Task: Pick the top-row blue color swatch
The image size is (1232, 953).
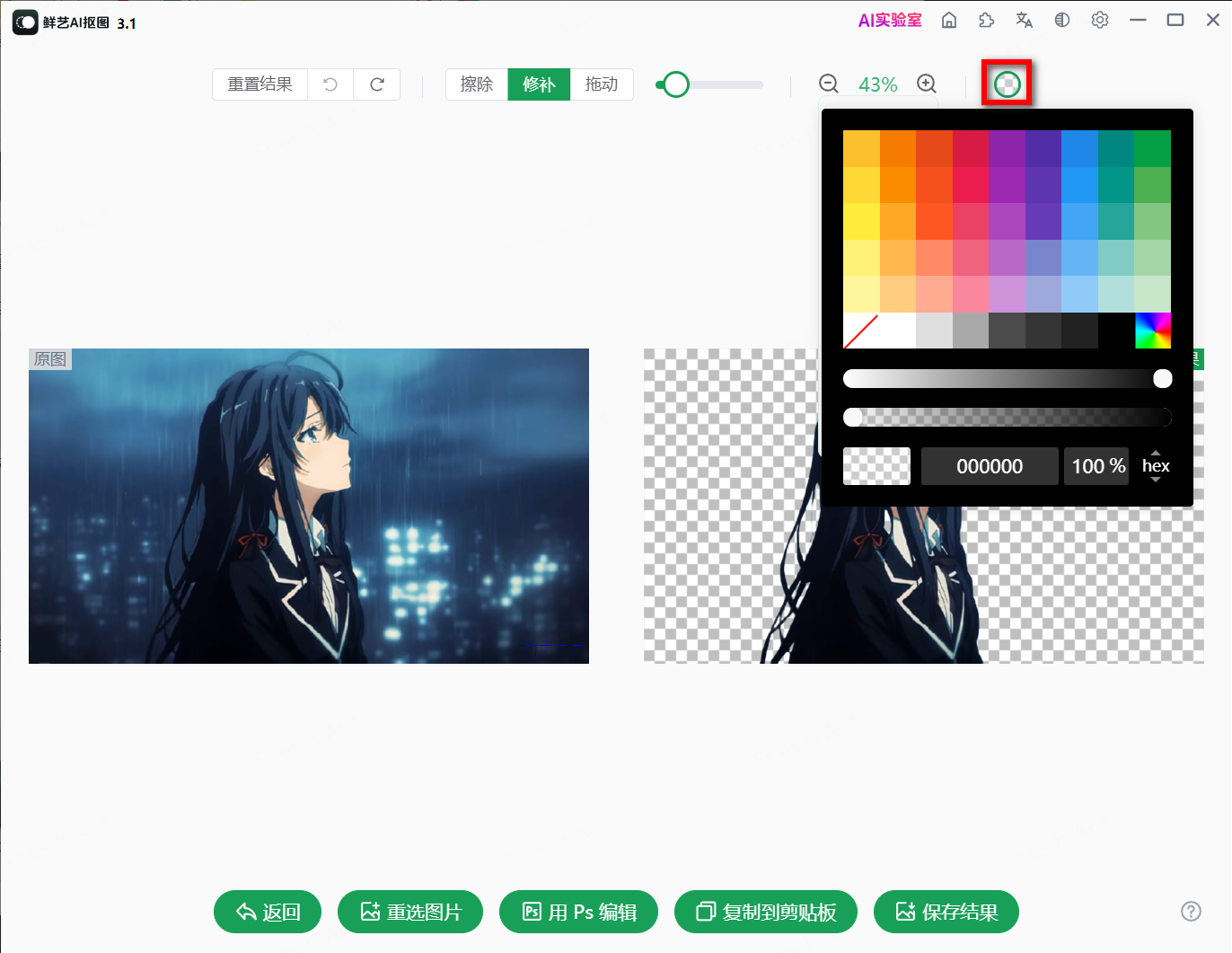Action: coord(1079,148)
